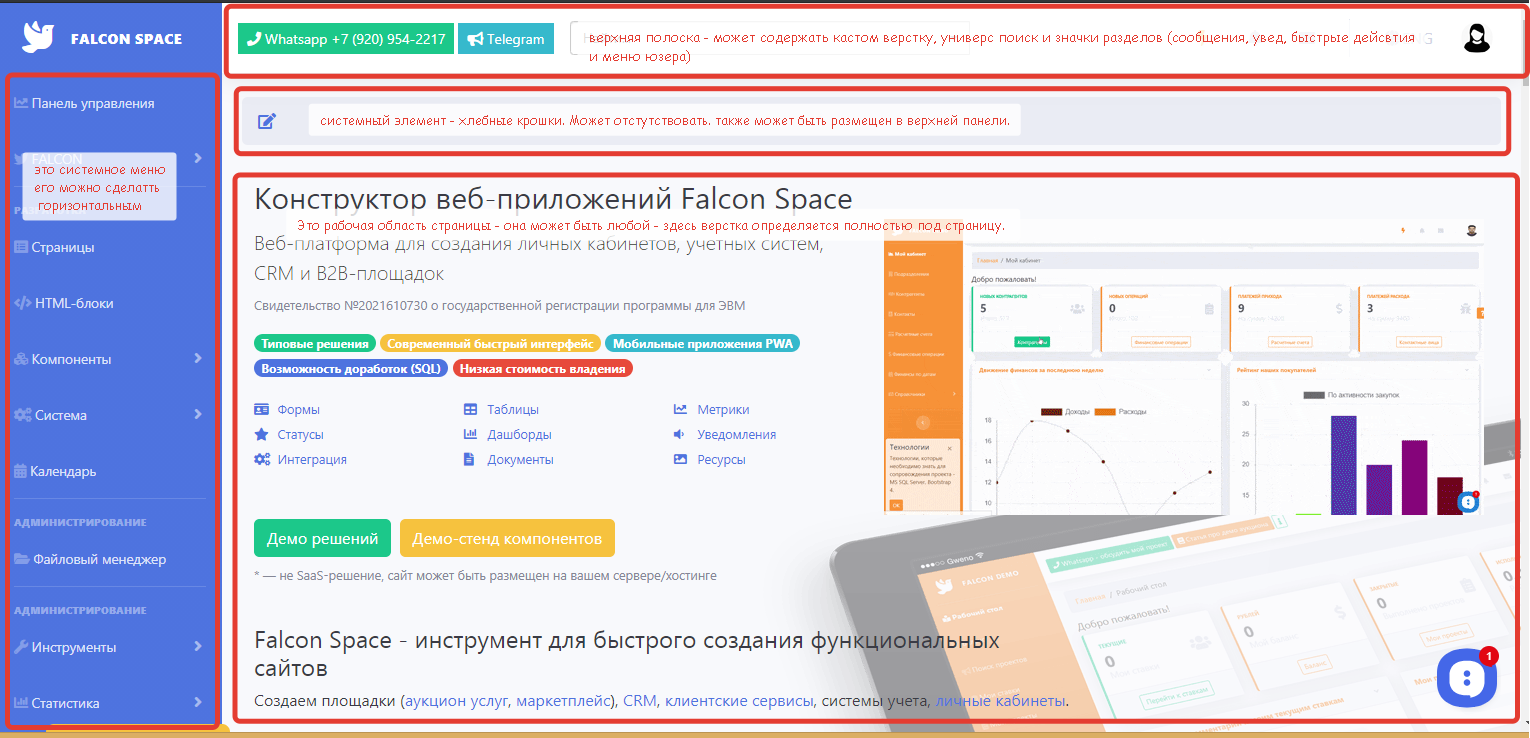
Task: Click the Falcon Space bird logo
Action: (39, 37)
